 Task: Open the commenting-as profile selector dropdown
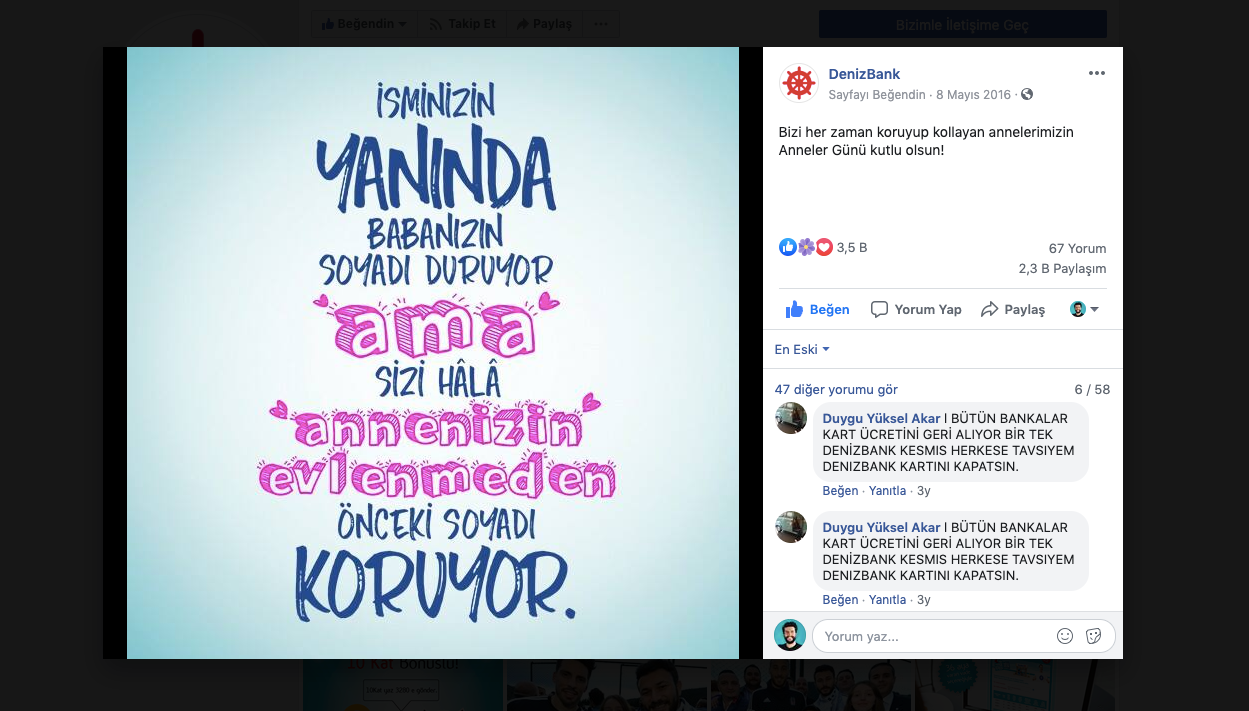coord(1084,310)
